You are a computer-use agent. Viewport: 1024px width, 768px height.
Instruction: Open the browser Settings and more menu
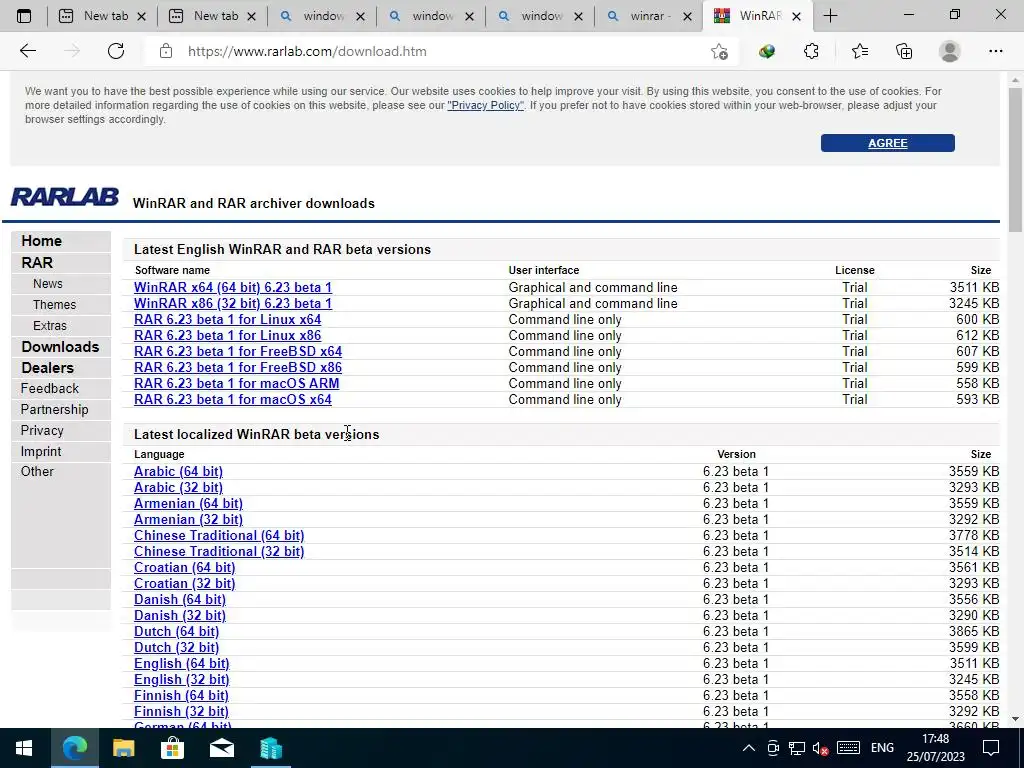(995, 51)
